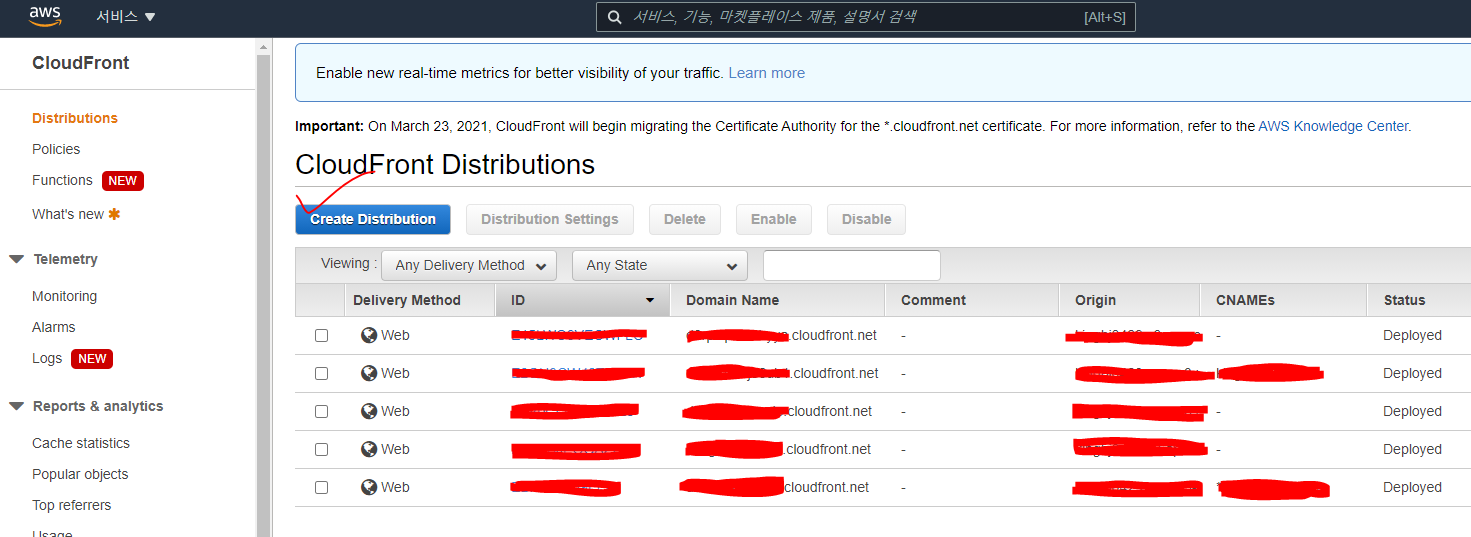The width and height of the screenshot is (1471, 537).
Task: Click the Enable button
Action: 774,219
